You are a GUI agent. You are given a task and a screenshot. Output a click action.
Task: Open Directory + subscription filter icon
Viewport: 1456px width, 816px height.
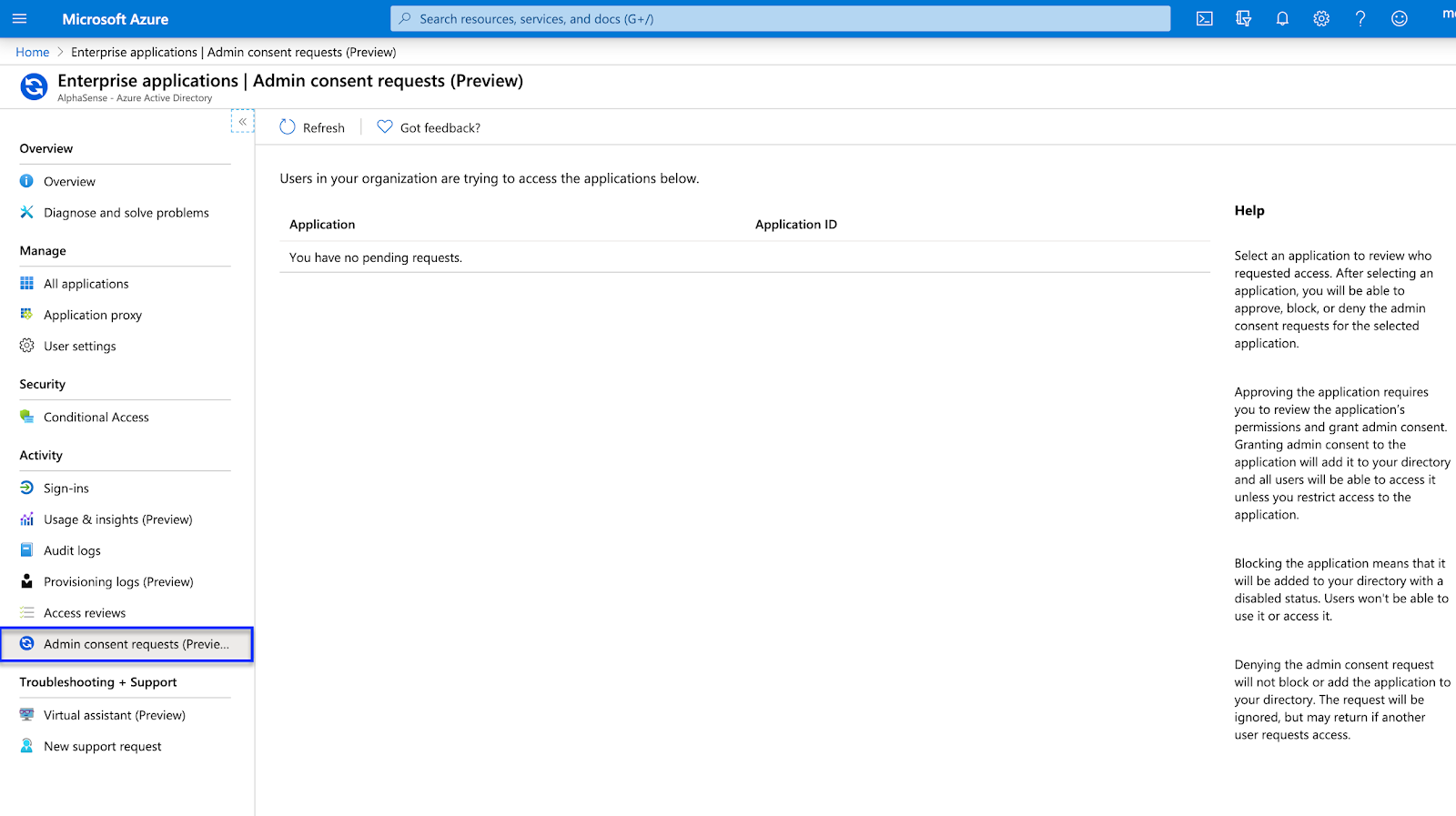click(x=1244, y=18)
